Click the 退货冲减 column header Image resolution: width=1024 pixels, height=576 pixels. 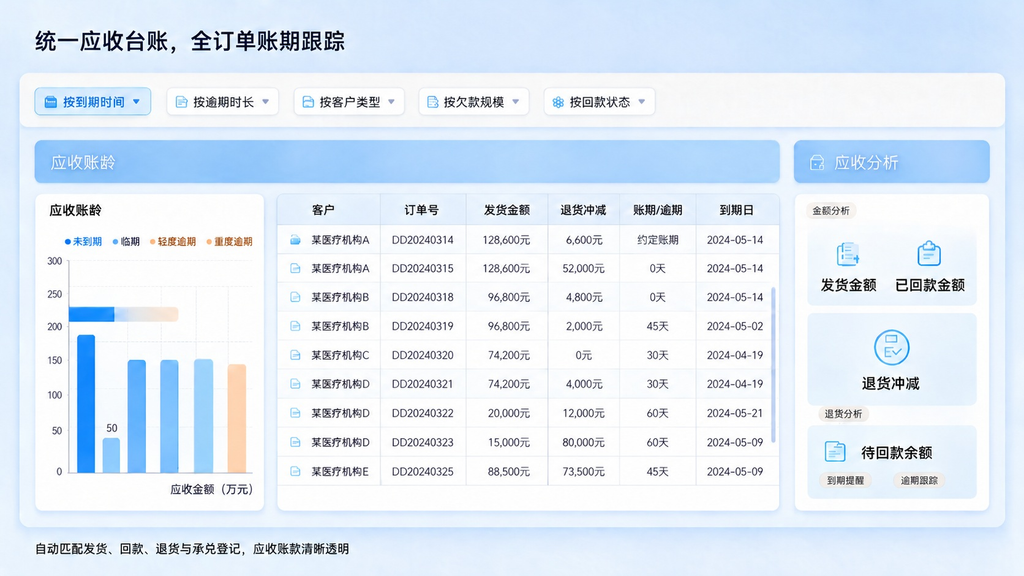pos(583,210)
